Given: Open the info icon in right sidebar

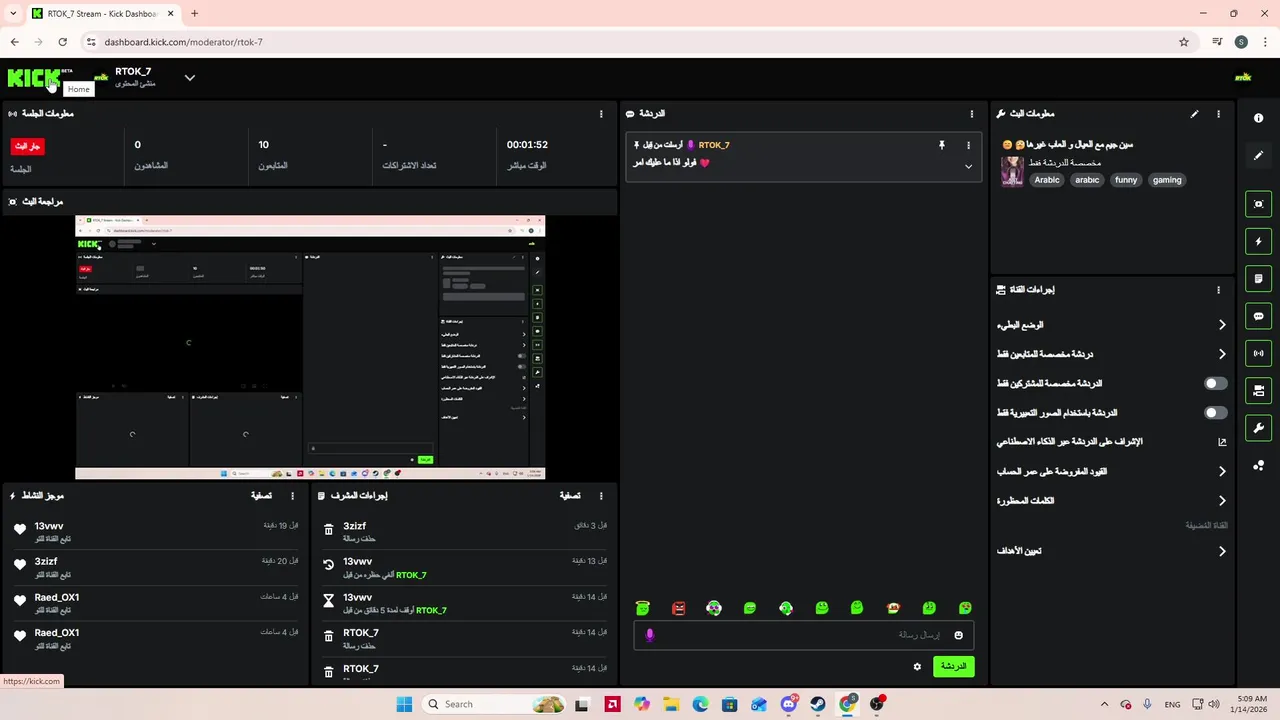Looking at the screenshot, I should (1258, 118).
